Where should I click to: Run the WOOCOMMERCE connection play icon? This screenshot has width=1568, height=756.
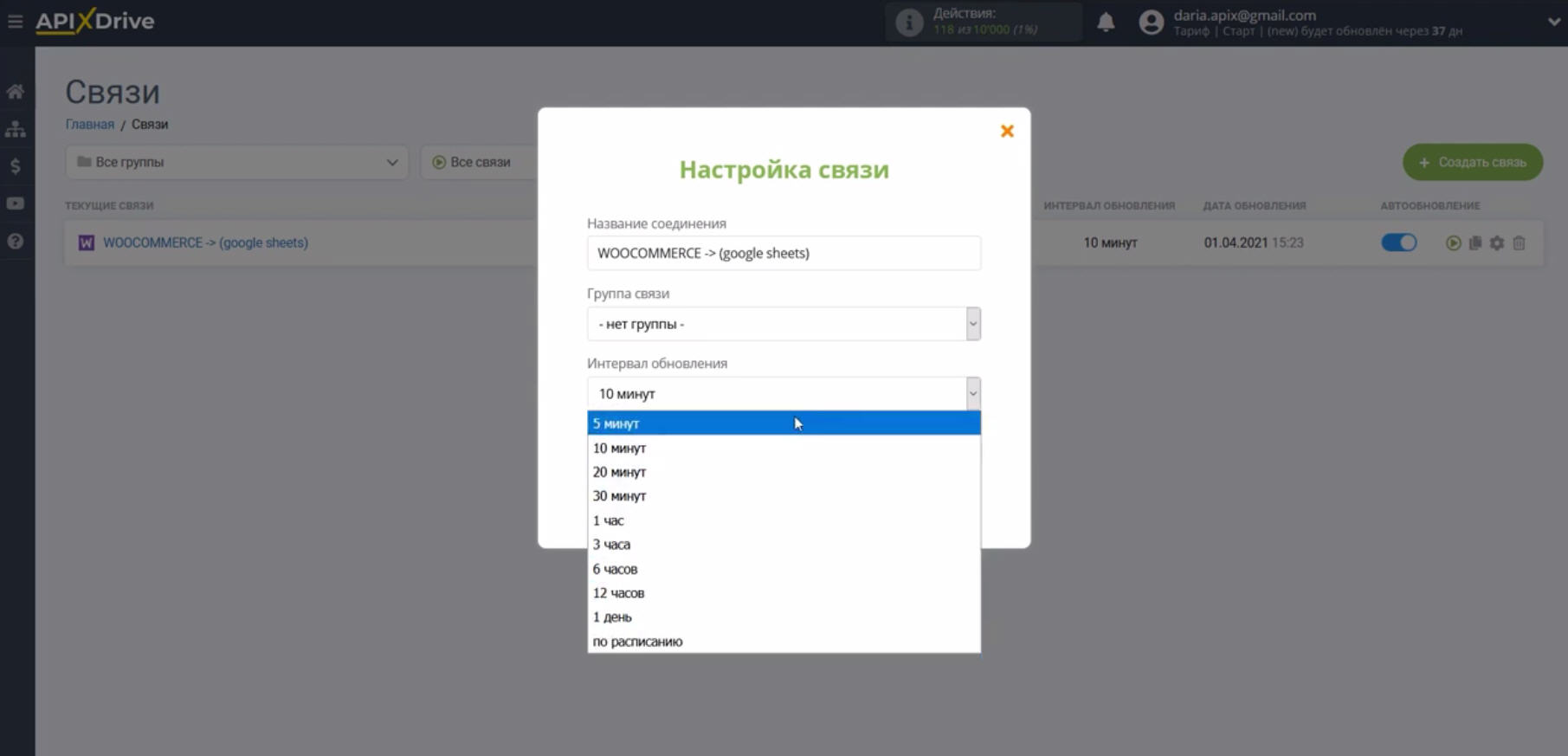1454,243
